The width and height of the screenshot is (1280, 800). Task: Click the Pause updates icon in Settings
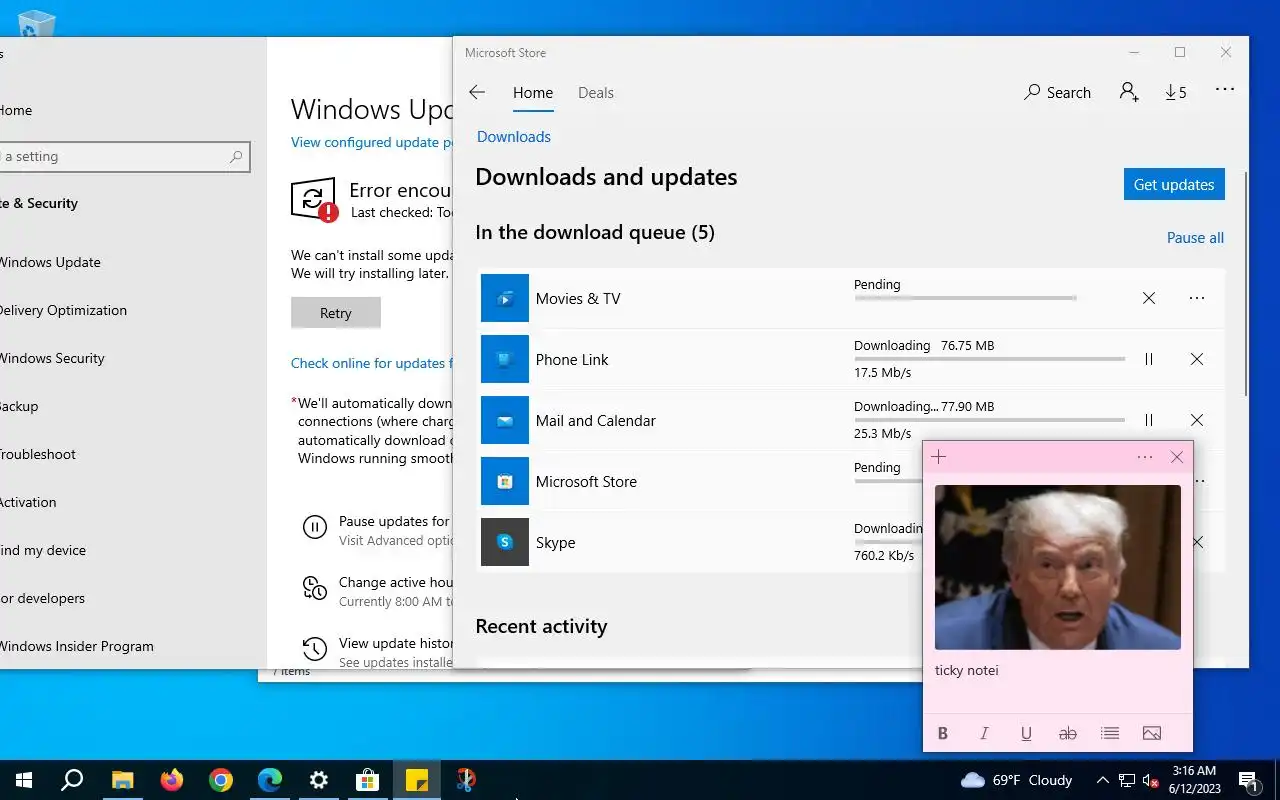315,527
